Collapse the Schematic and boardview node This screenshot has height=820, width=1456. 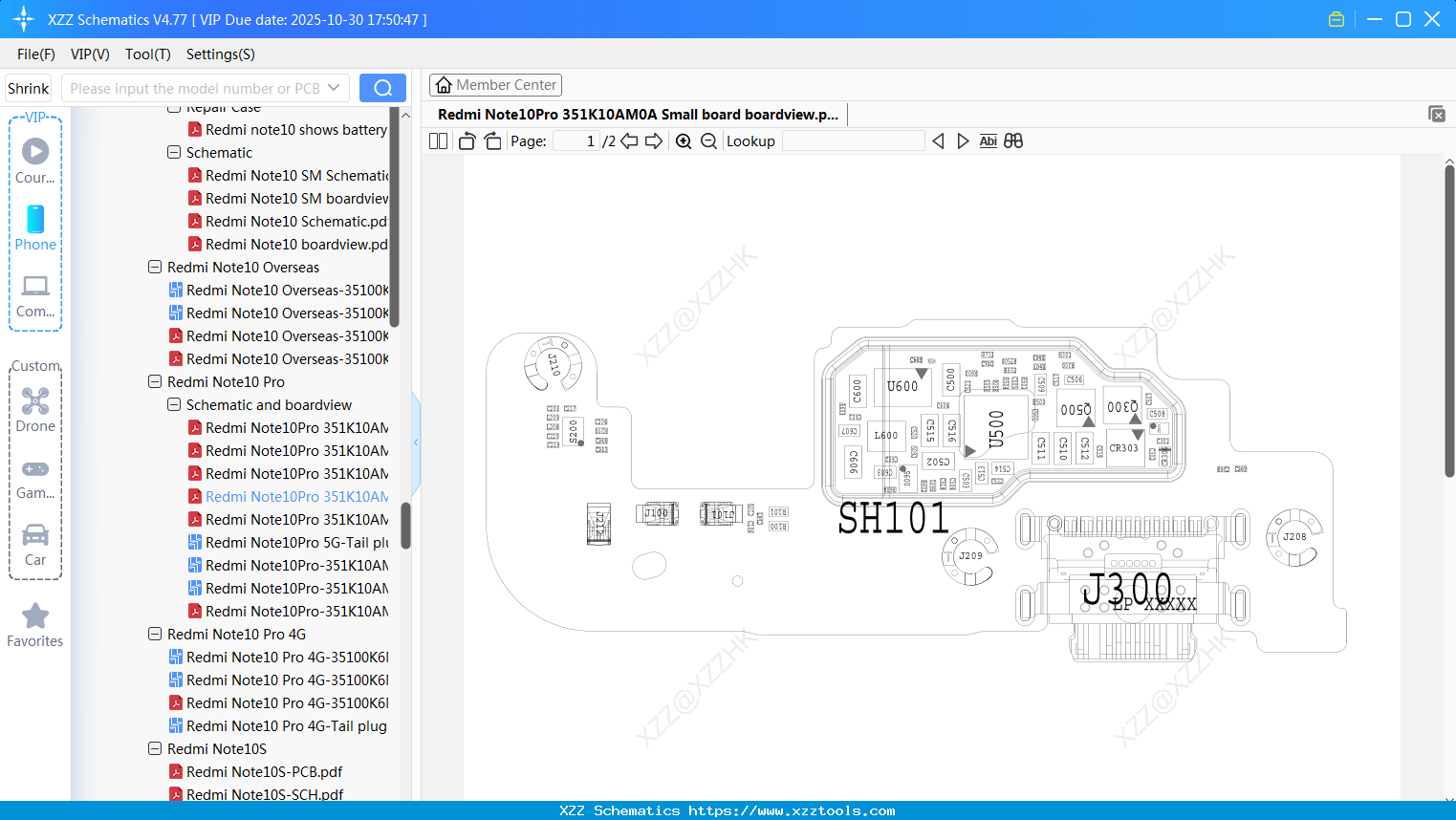pyautogui.click(x=173, y=404)
